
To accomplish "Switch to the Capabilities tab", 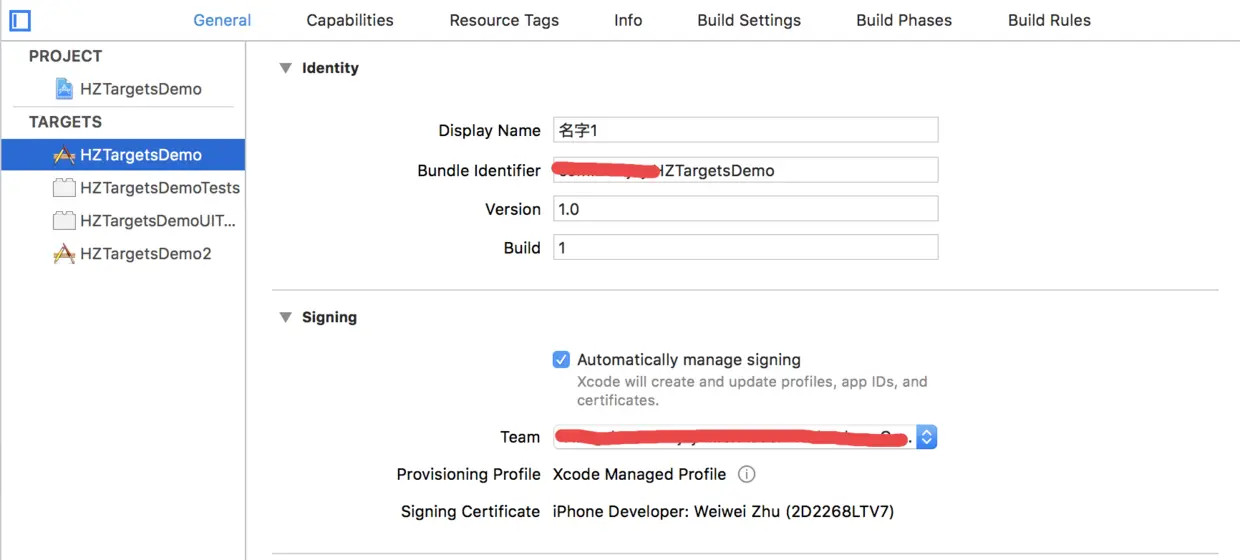I will pyautogui.click(x=350, y=20).
